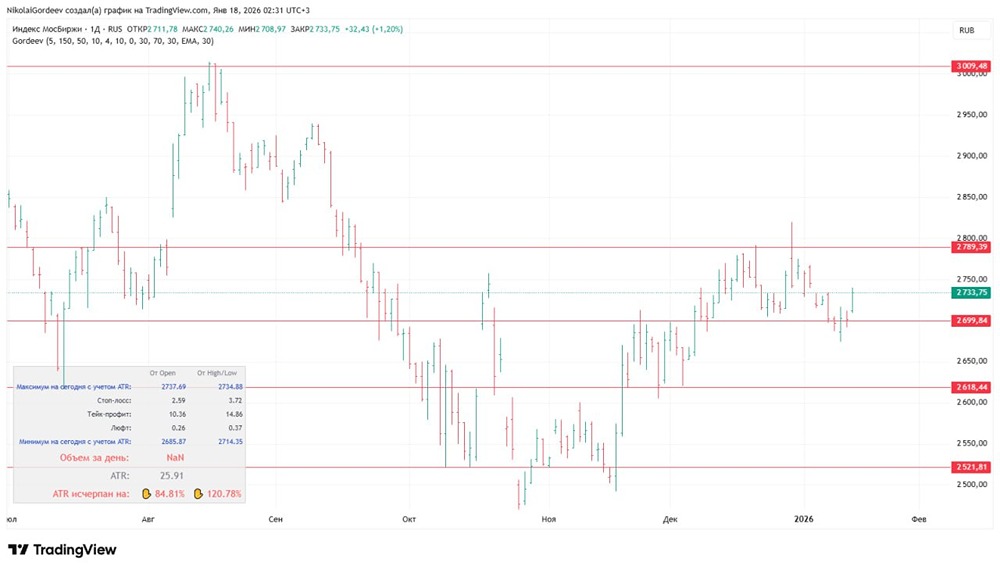Click the 2026 year marker on time axis
The height and width of the screenshot is (570, 1000).
pyautogui.click(x=803, y=519)
